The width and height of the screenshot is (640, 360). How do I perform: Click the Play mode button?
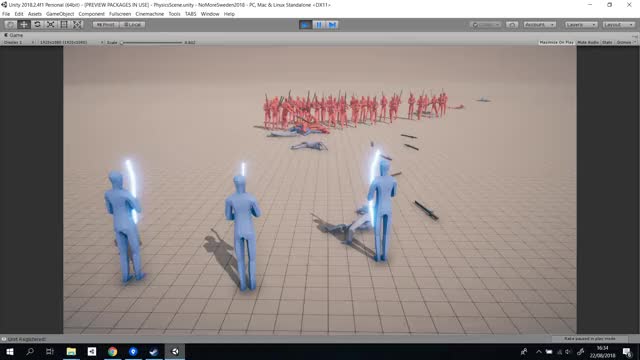pyautogui.click(x=305, y=24)
